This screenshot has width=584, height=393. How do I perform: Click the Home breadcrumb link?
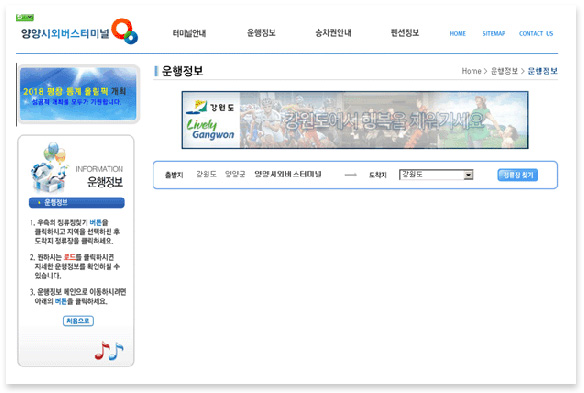pos(471,71)
